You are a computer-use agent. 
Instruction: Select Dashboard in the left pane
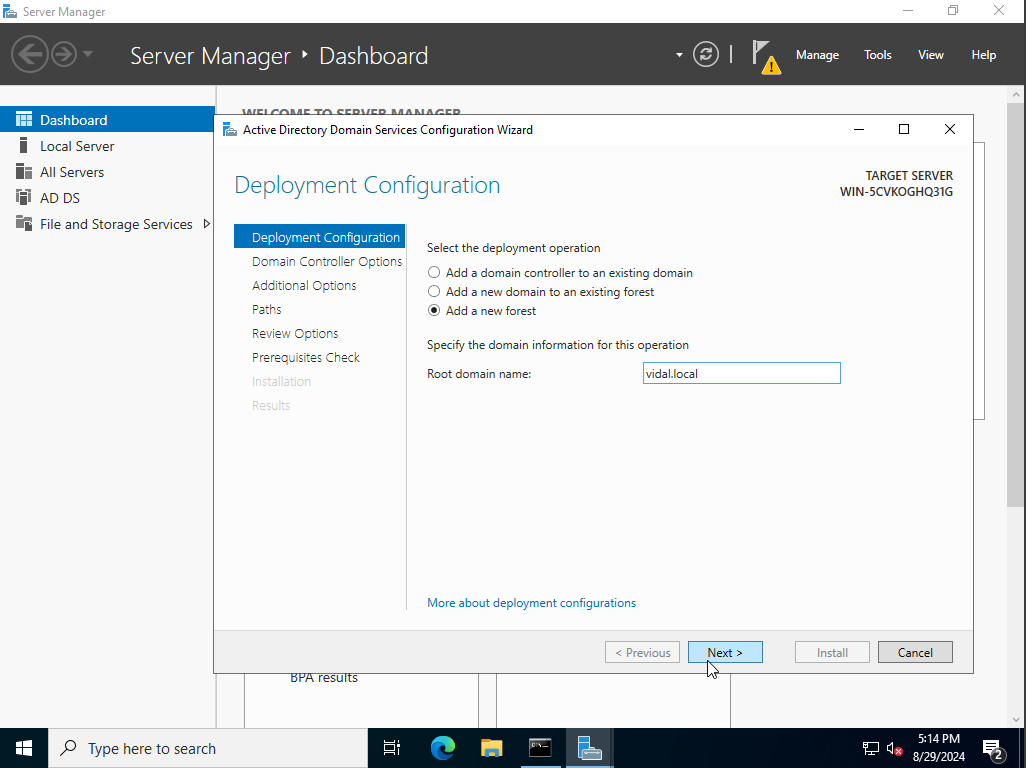(x=107, y=120)
